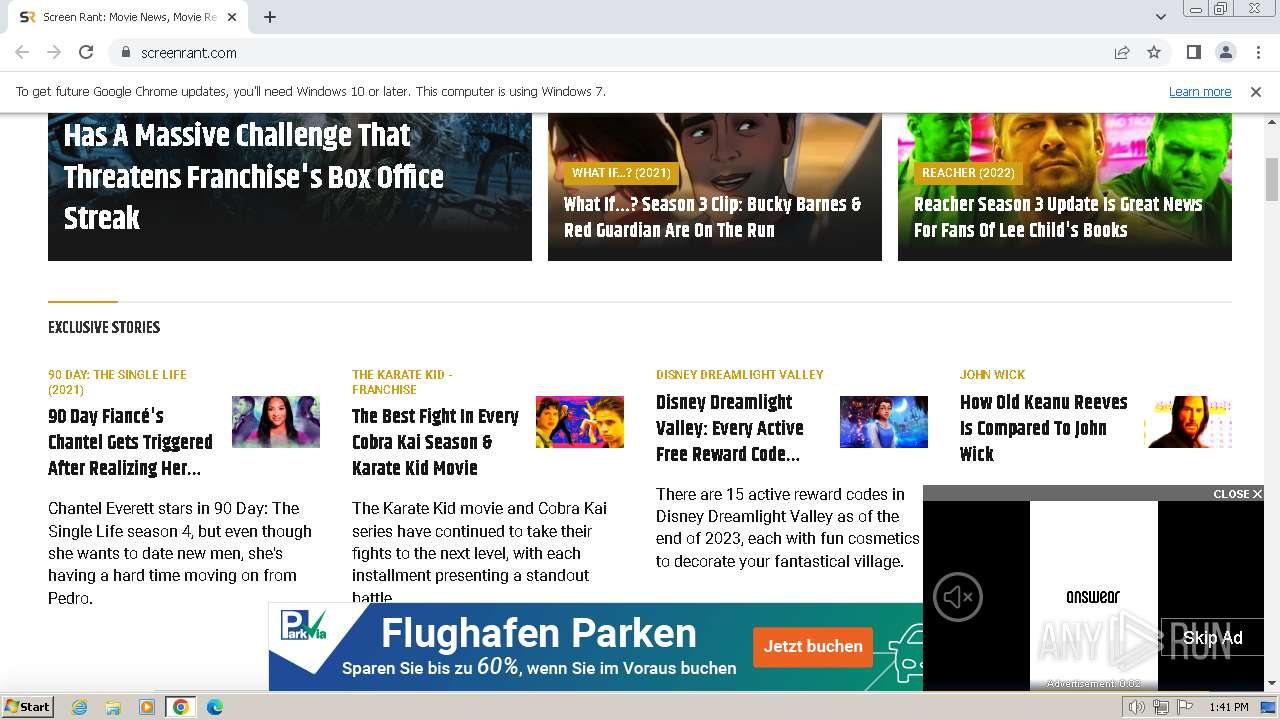Image resolution: width=1280 pixels, height=720 pixels.
Task: Open Microsoft Edge from the taskbar
Action: click(x=214, y=707)
